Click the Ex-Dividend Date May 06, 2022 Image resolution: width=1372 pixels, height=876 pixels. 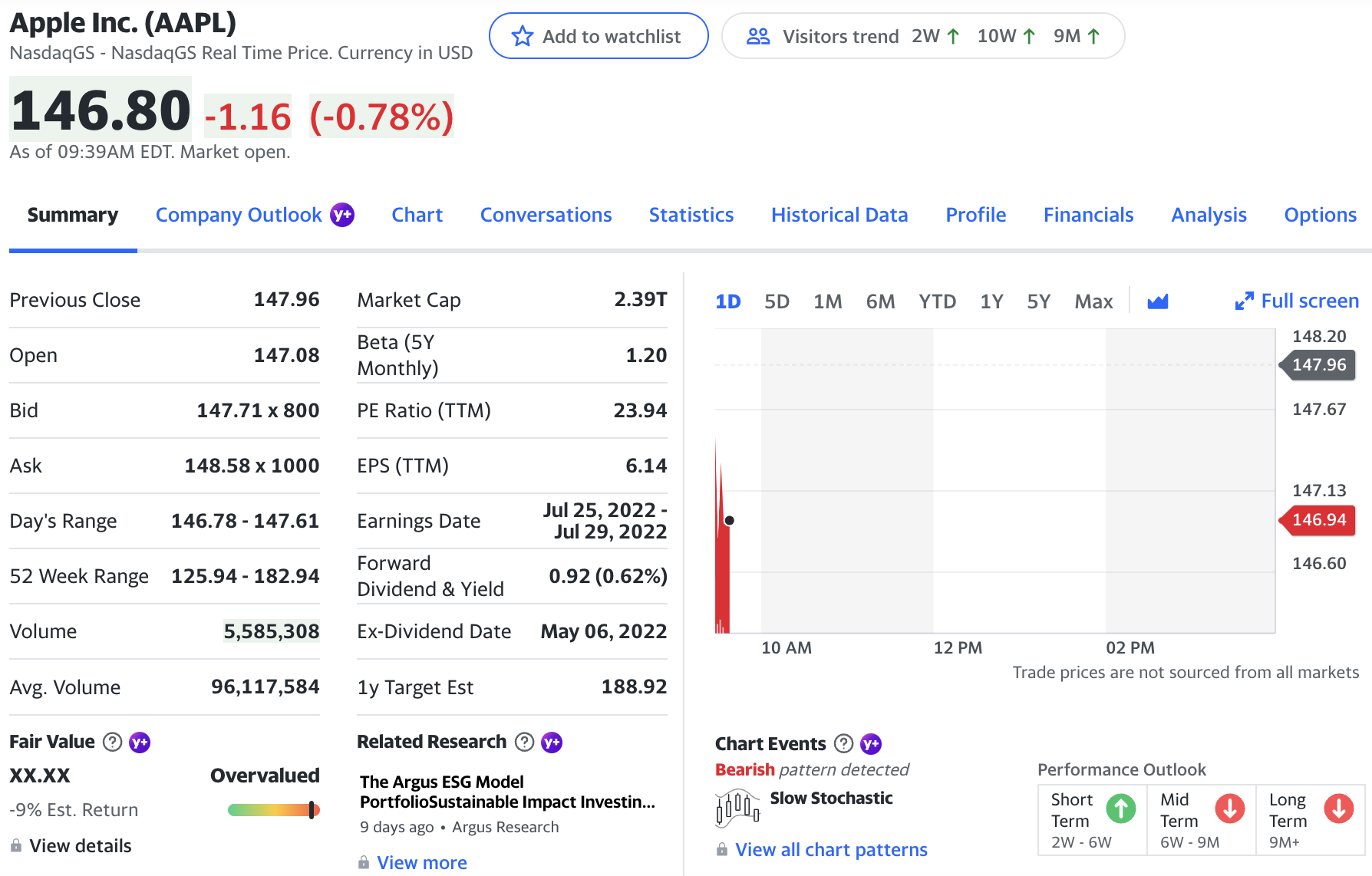(604, 631)
